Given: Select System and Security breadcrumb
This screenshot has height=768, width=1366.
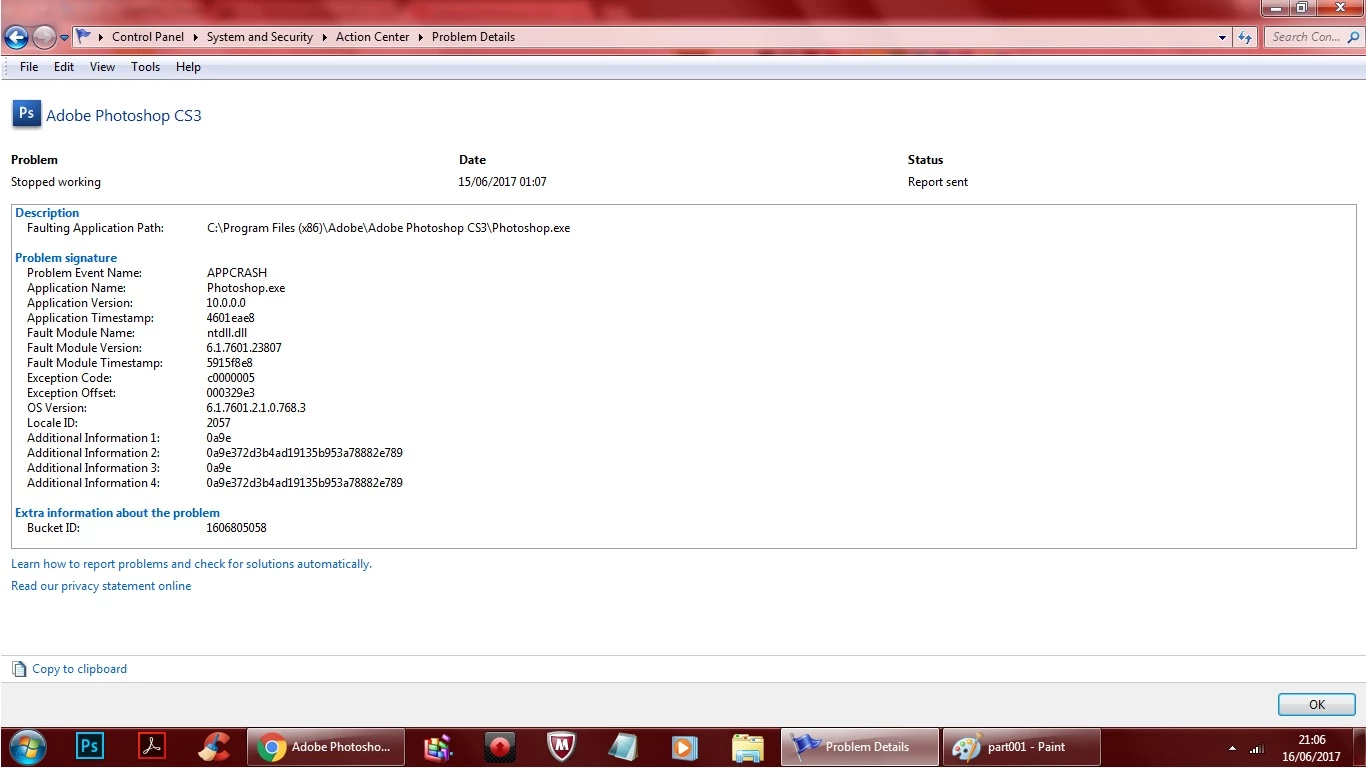Looking at the screenshot, I should (x=260, y=37).
